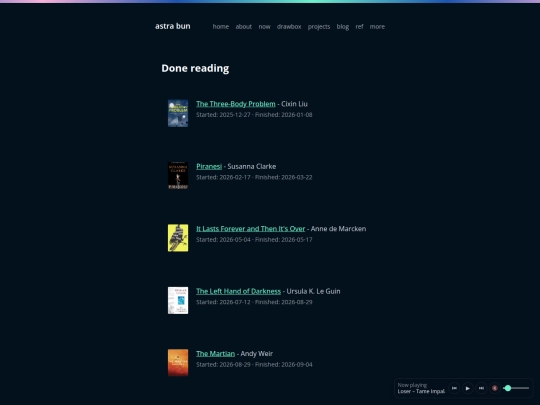540x405 pixels.
Task: Click The Three-Body Problem cover thumbnail
Action: click(x=178, y=113)
